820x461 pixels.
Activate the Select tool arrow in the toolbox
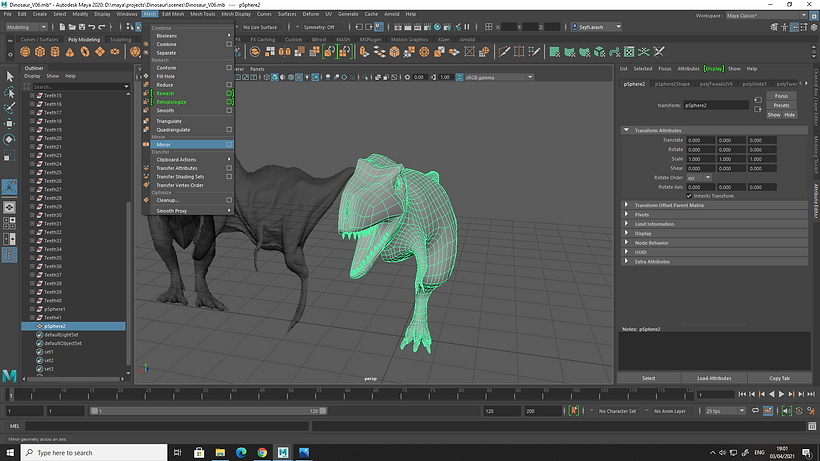[9, 76]
